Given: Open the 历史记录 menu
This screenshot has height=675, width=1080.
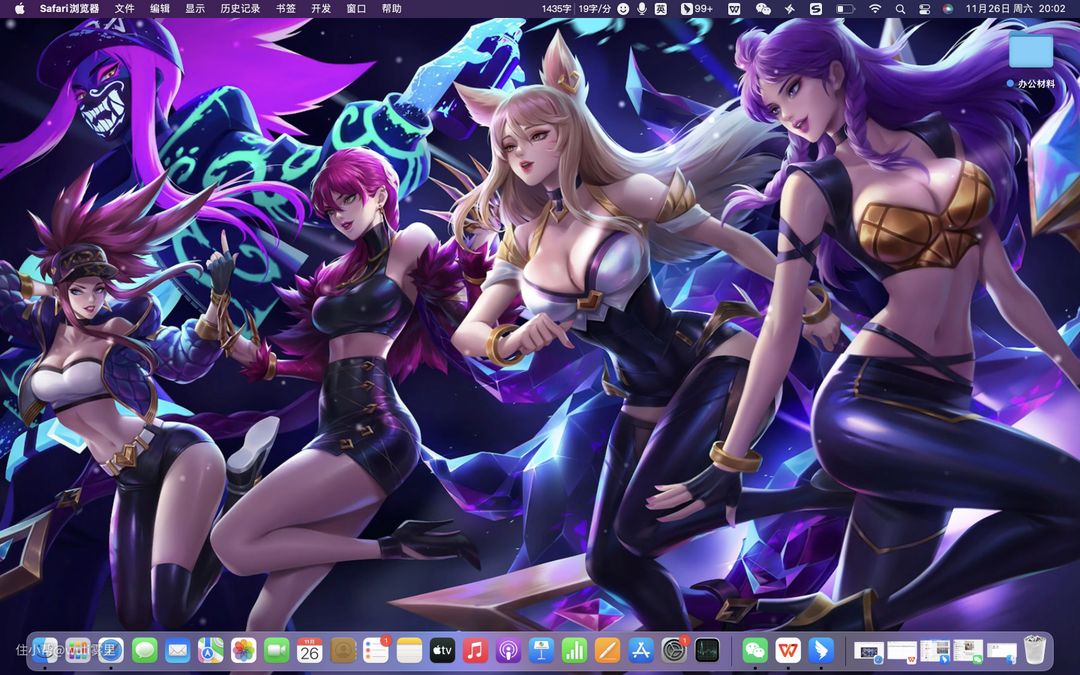Looking at the screenshot, I should point(240,8).
